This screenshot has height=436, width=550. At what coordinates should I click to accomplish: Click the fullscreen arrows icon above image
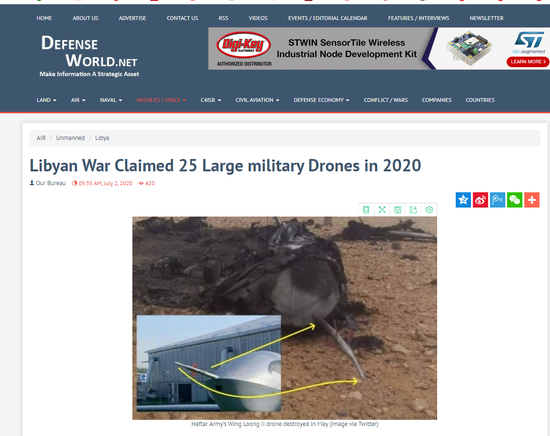382,210
